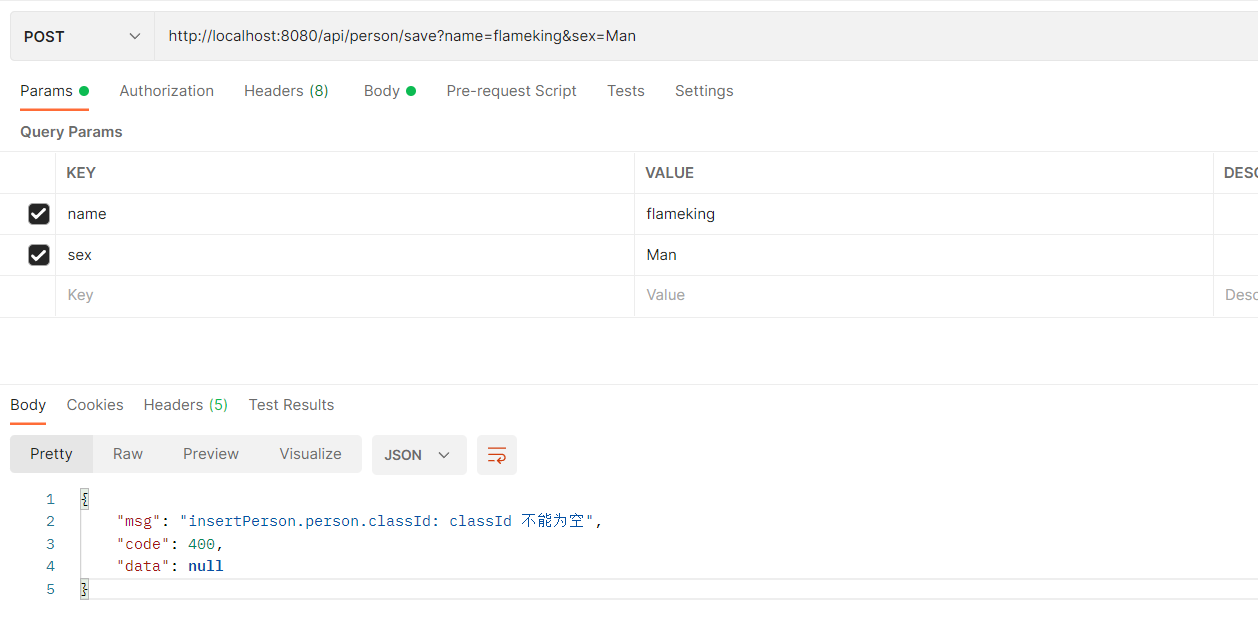The width and height of the screenshot is (1258, 634).
Task: Click the VALUE column header
Action: pyautogui.click(x=669, y=173)
